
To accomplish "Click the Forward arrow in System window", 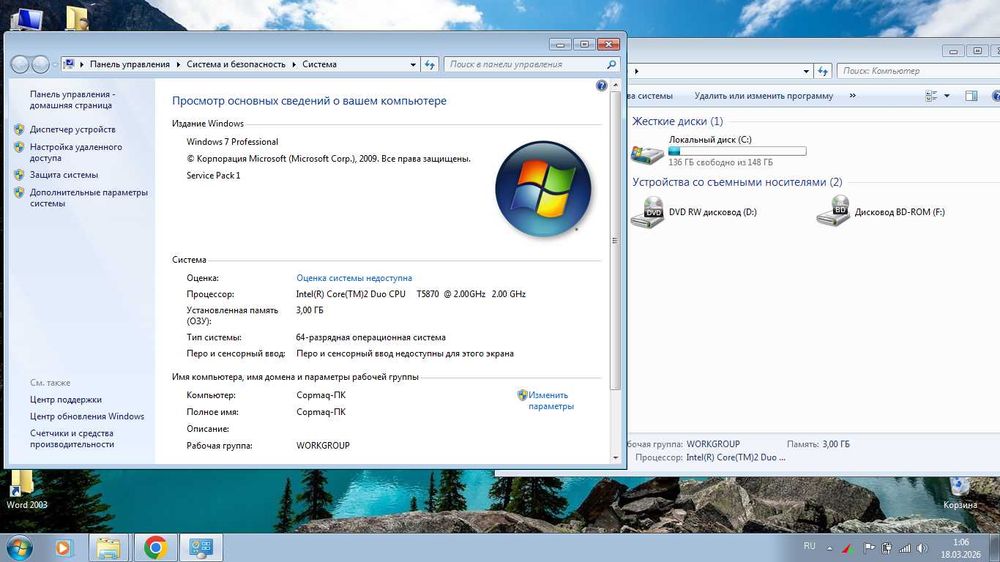I will click(x=41, y=64).
